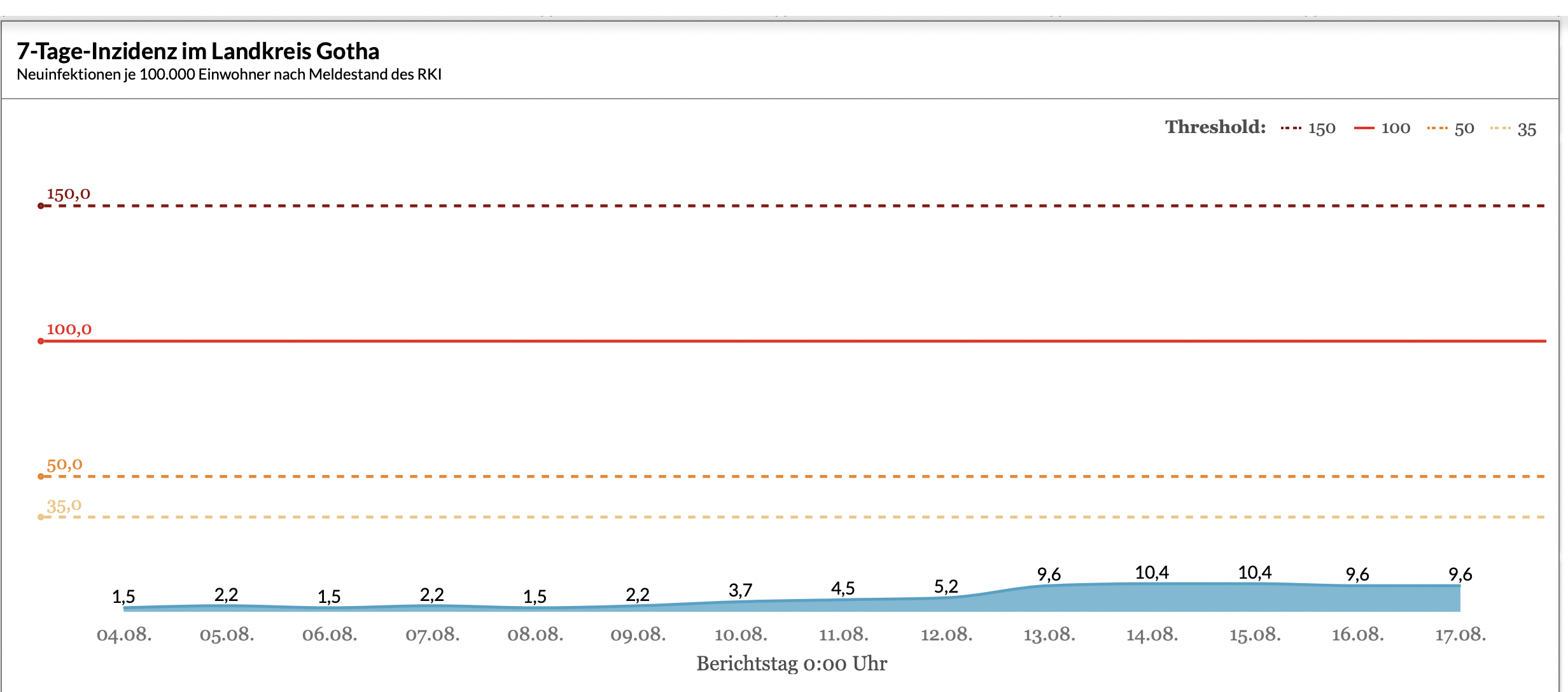Click the 04.08. date axis label

[124, 635]
